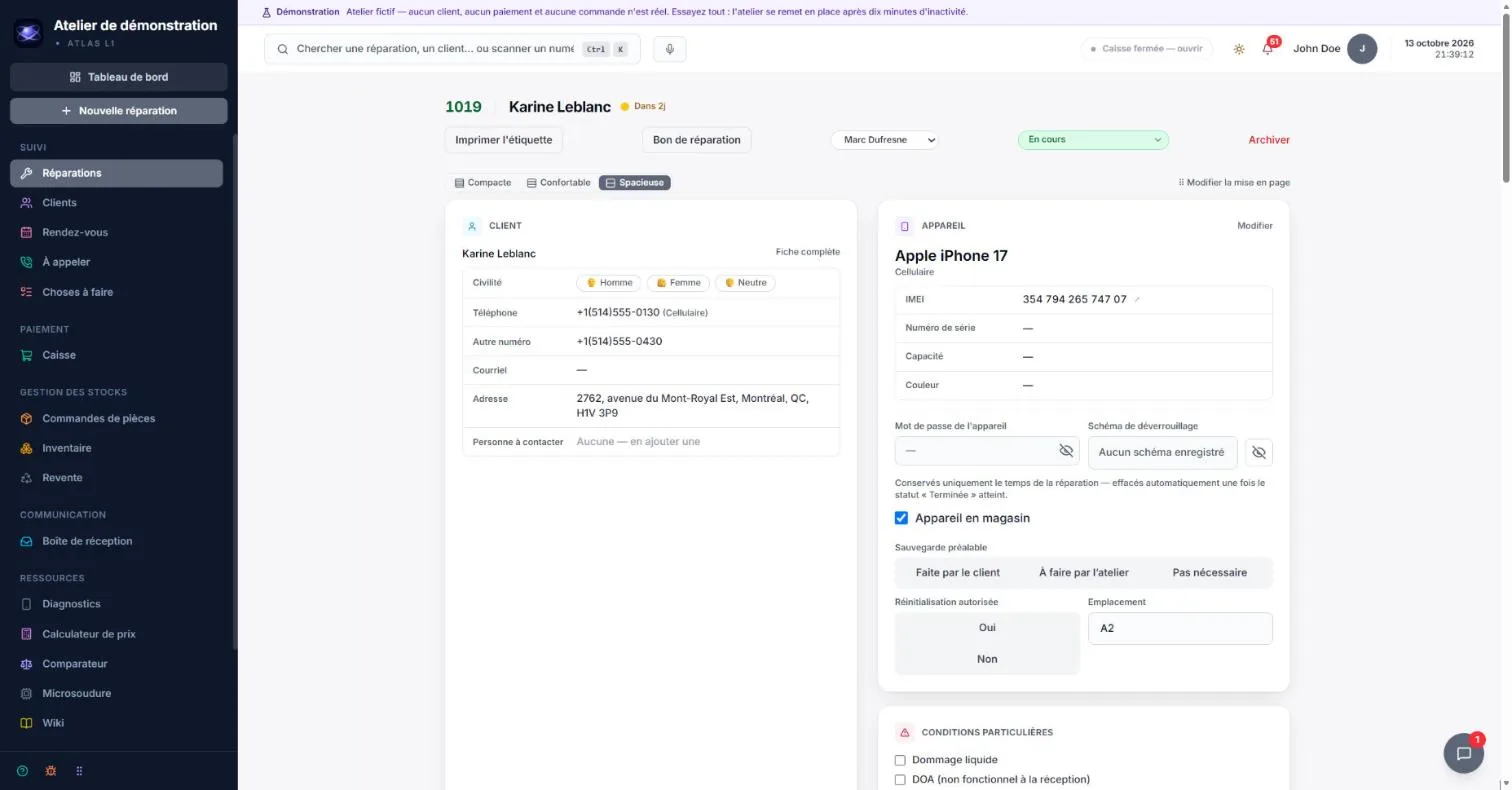Open the notifications bell icon
The width and height of the screenshot is (1512, 790).
(x=1268, y=48)
